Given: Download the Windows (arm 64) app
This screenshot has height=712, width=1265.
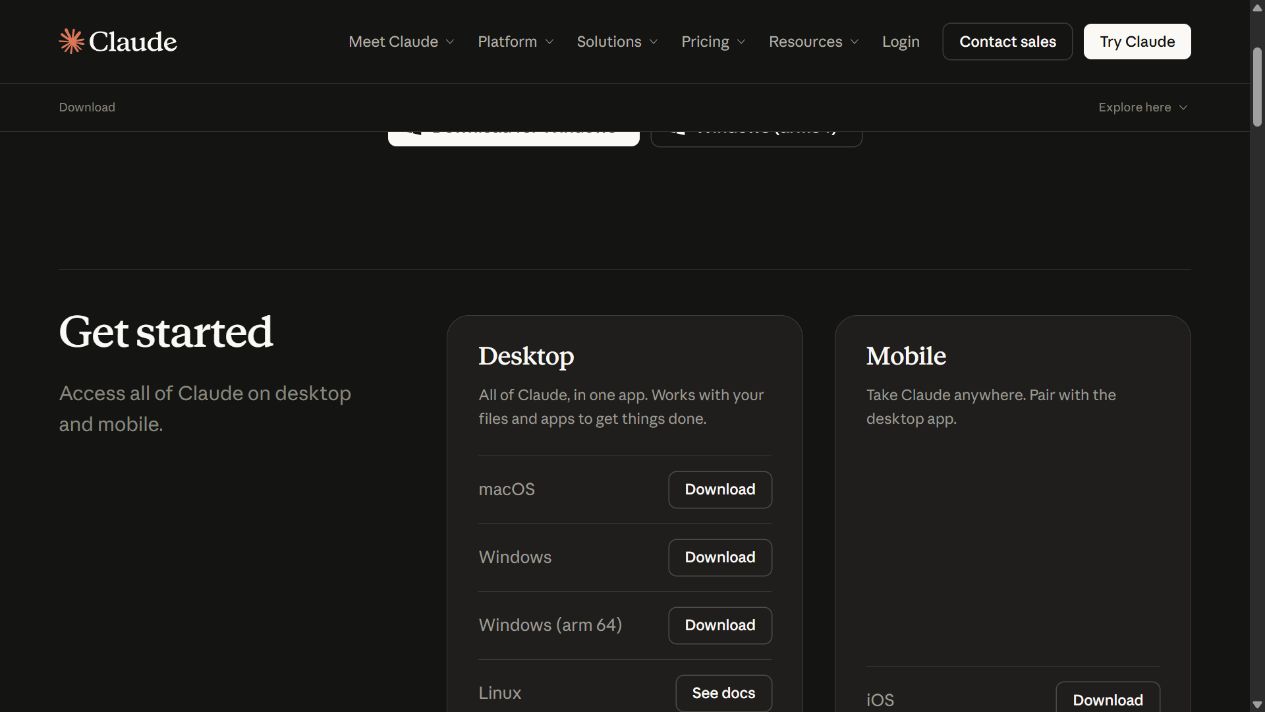Looking at the screenshot, I should (x=720, y=625).
